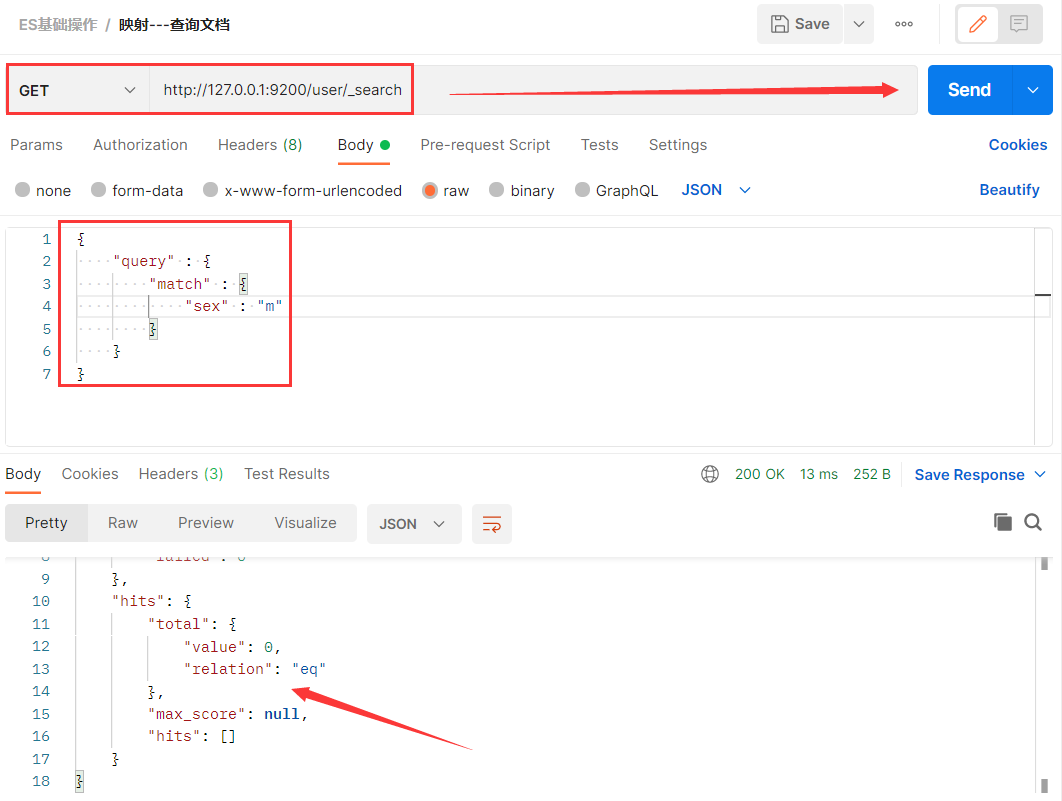Open the Save options dropdown arrow

(859, 24)
